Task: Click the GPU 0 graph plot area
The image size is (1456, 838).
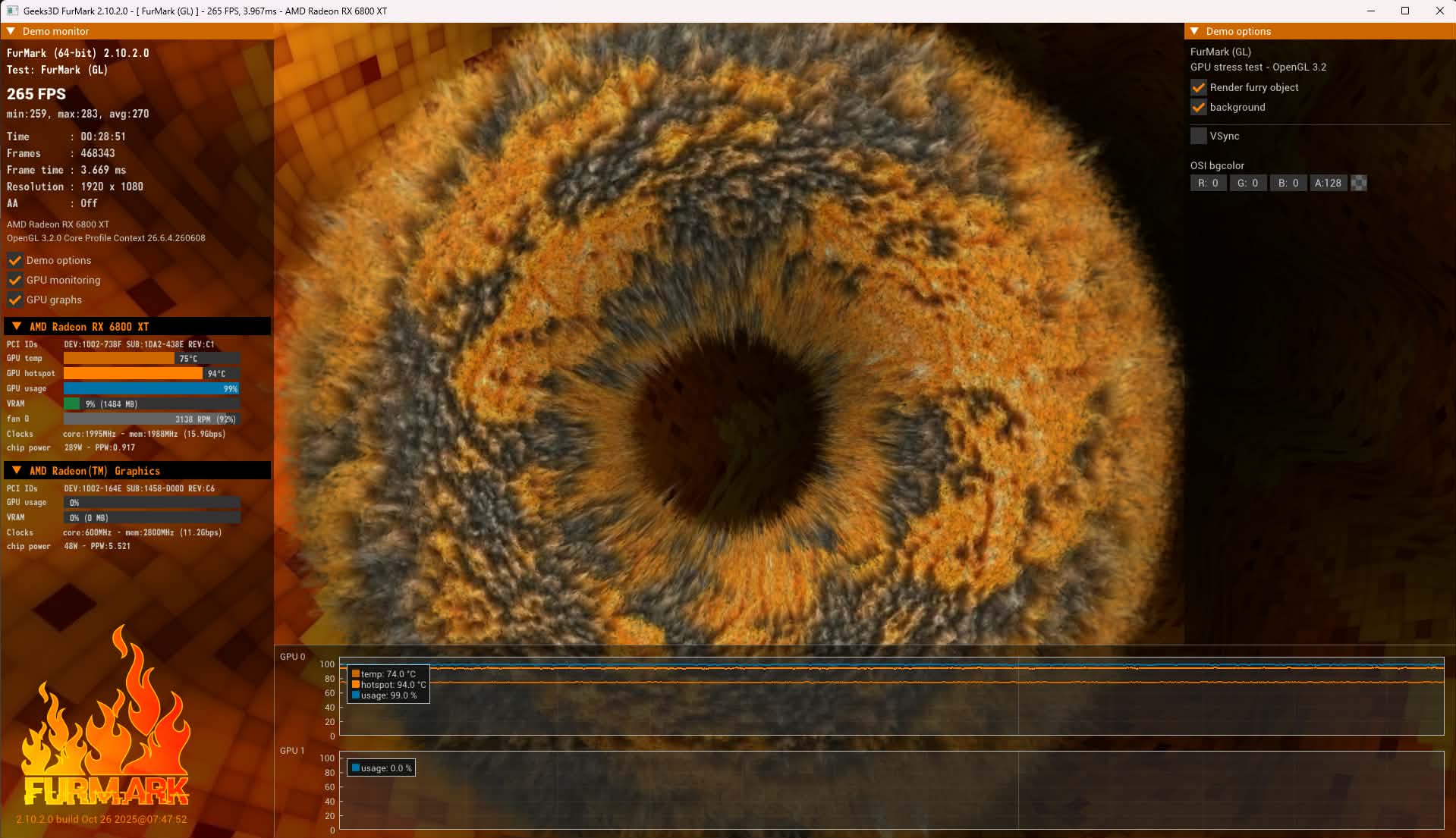Action: pyautogui.click(x=892, y=696)
